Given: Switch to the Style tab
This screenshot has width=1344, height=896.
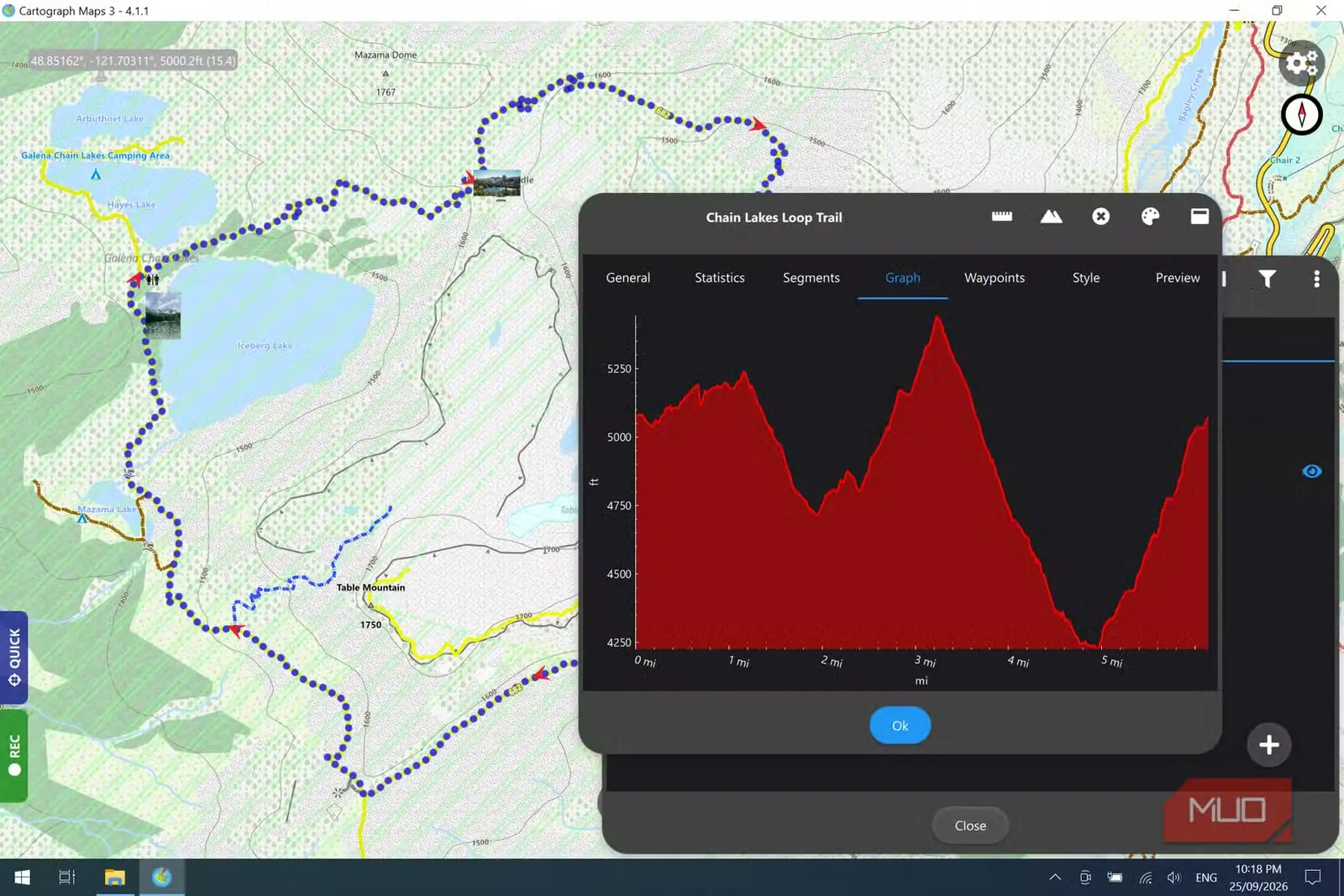Looking at the screenshot, I should tap(1085, 278).
